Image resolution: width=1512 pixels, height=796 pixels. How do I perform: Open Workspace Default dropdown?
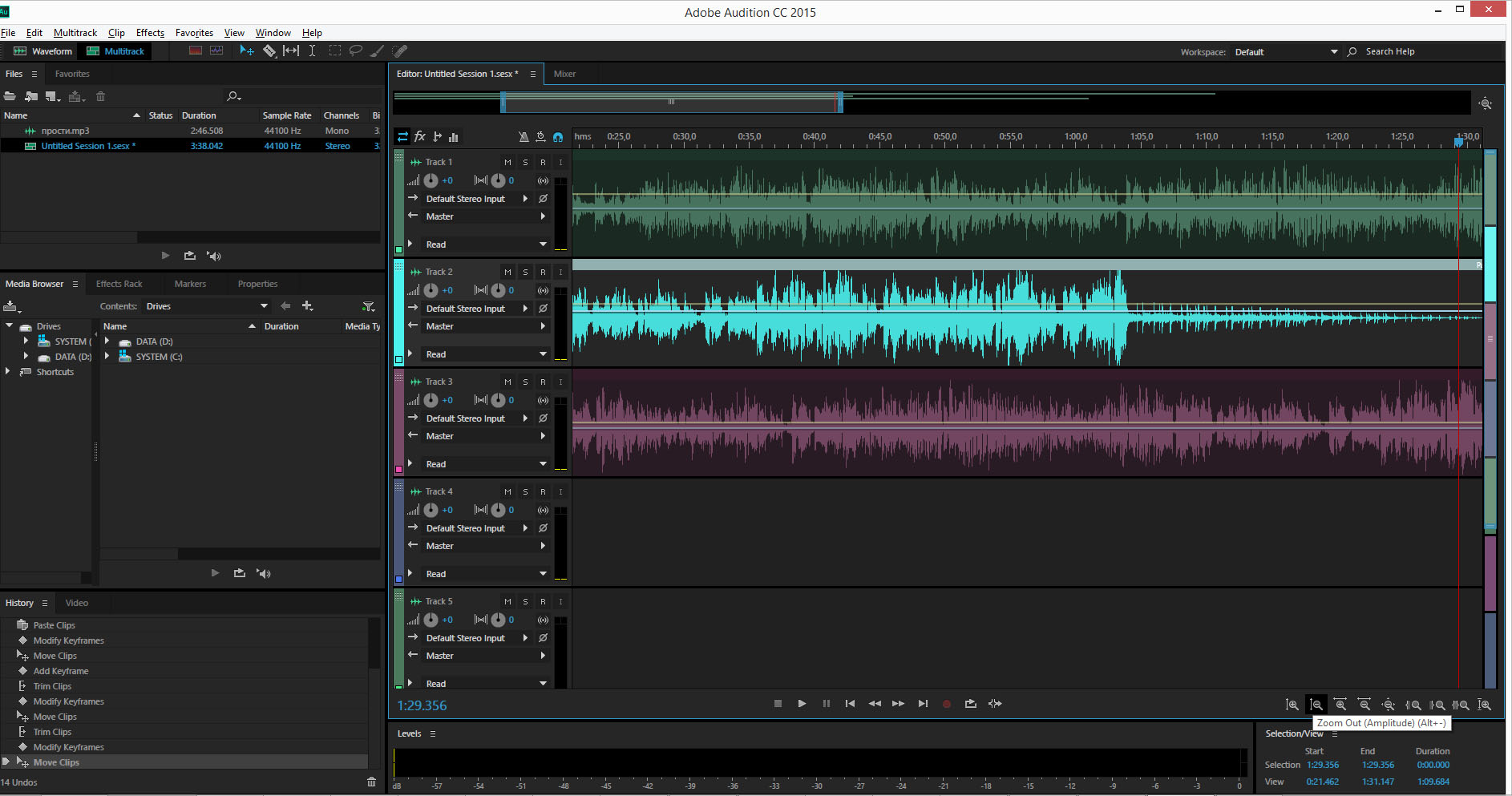(x=1286, y=52)
